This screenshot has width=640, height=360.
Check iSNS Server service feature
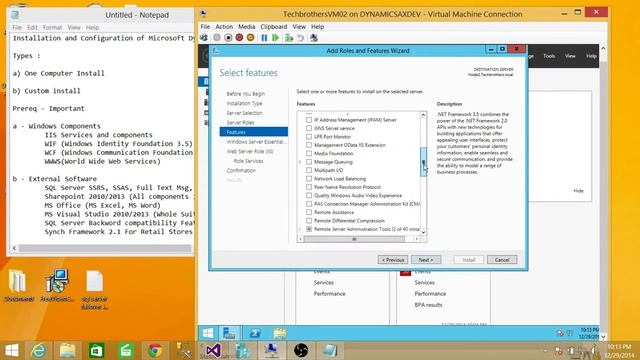[x=309, y=128]
